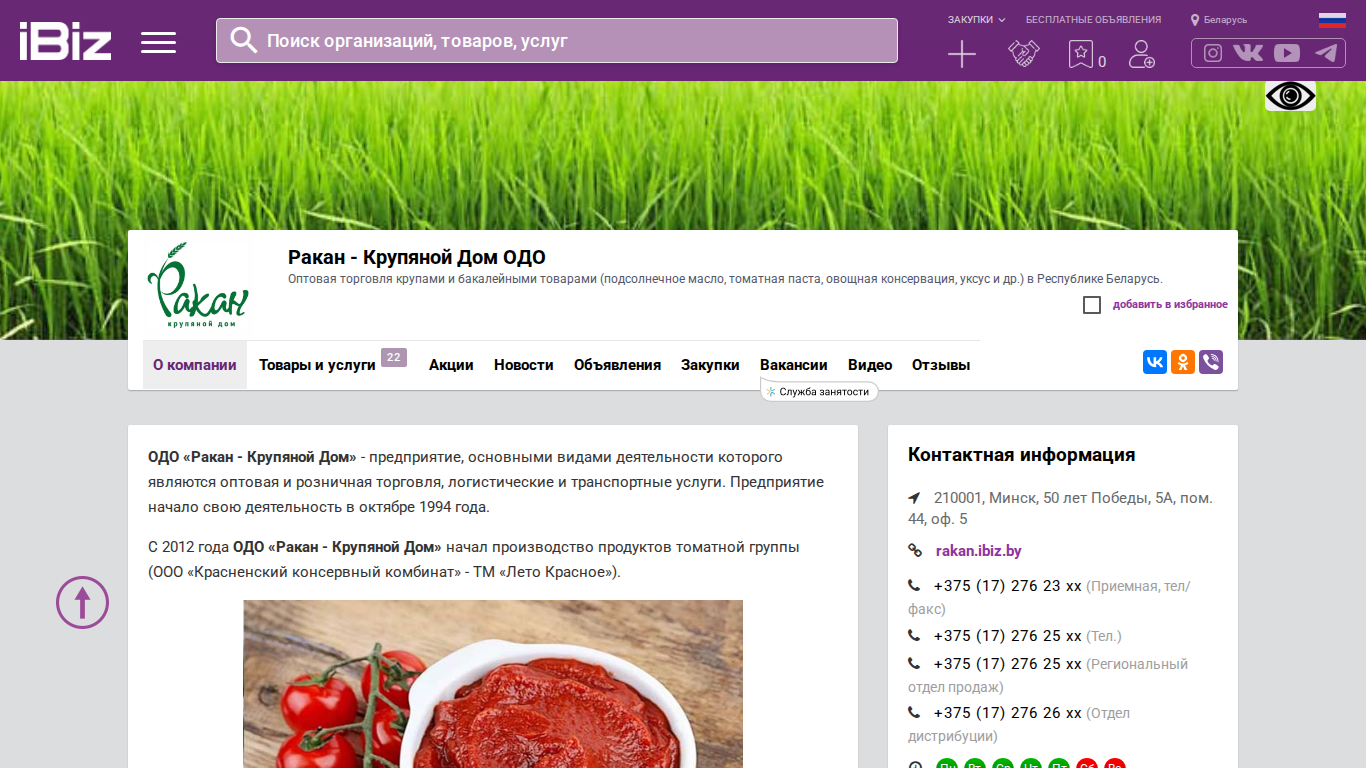Open БЕСПЛАТНЫЕ ОБЪЯВЛЕНИЯ link
Screen dimensions: 1366x768
click(x=1094, y=20)
